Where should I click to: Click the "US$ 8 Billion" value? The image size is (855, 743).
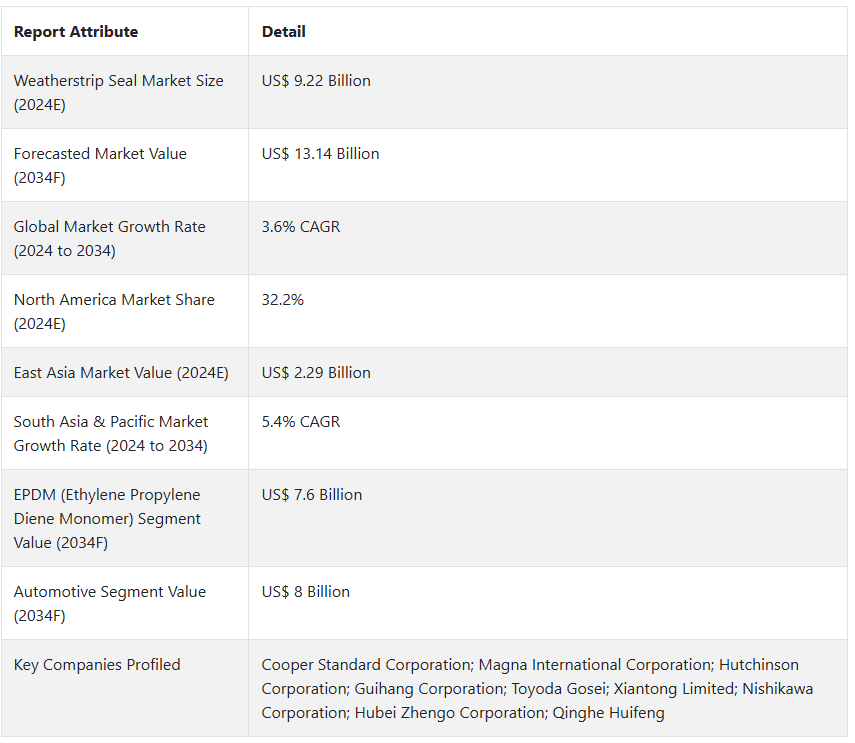tap(306, 592)
